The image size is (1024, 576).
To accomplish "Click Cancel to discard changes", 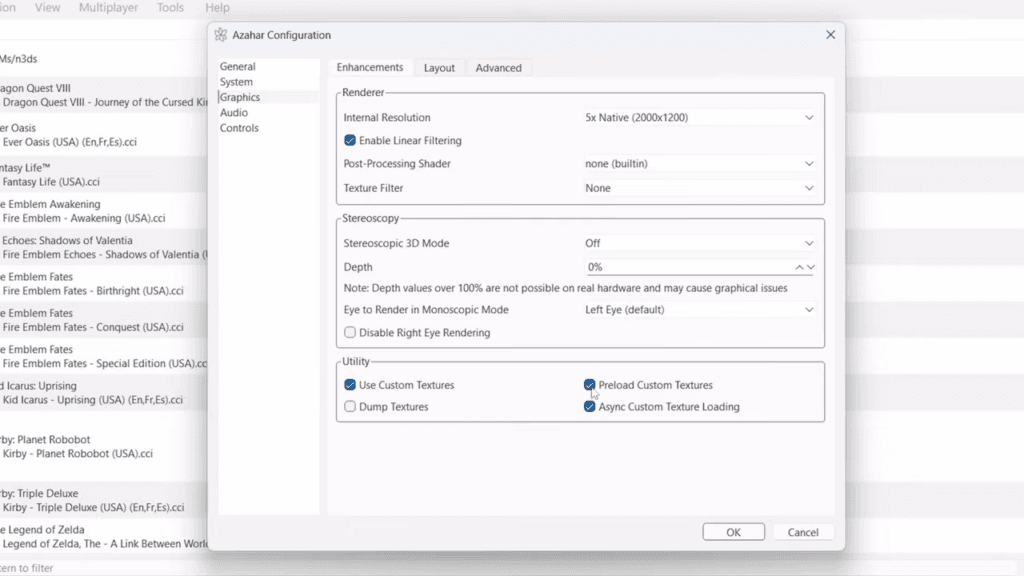I will (x=803, y=532).
